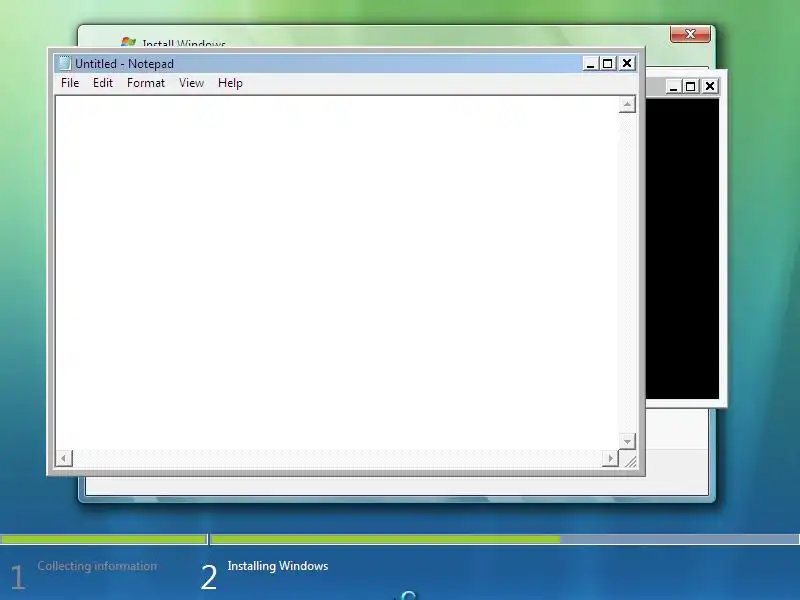Screen dimensions: 800x600
Task: Close the Untitled - Notepad window
Action: [x=627, y=63]
